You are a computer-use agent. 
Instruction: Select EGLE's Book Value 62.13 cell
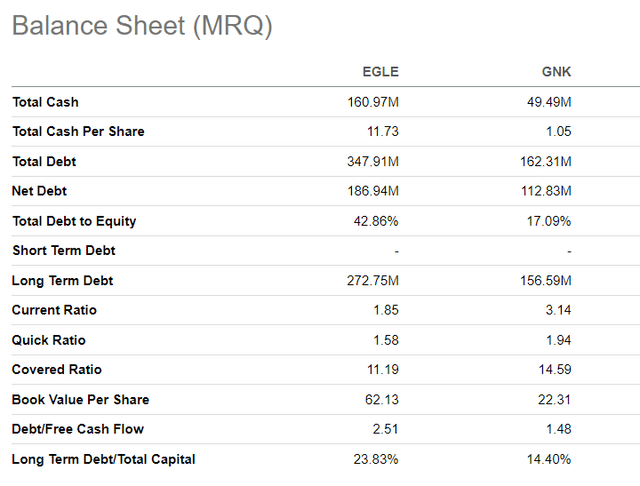[383, 400]
